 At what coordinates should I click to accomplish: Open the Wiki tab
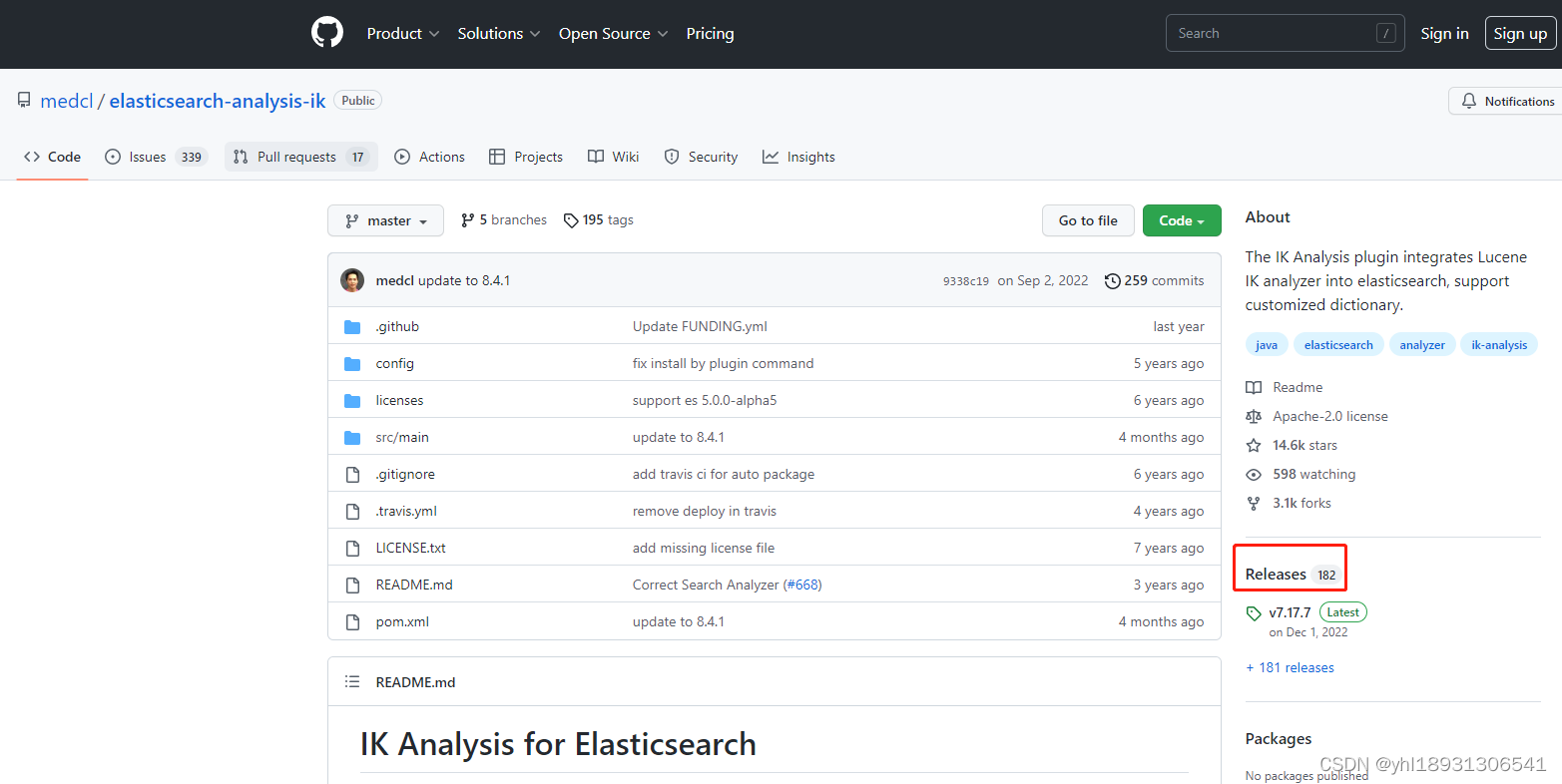click(x=613, y=157)
